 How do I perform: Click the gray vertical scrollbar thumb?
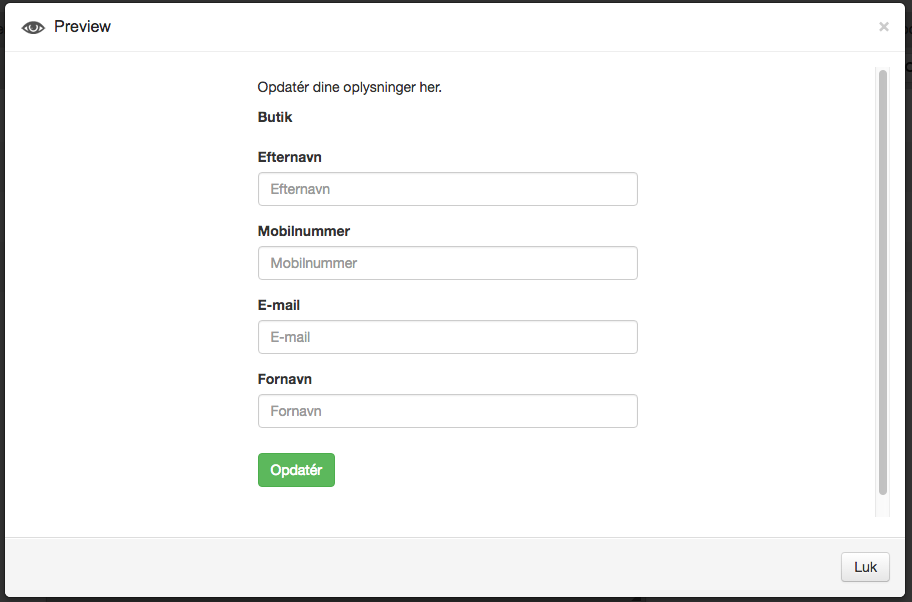pos(882,282)
